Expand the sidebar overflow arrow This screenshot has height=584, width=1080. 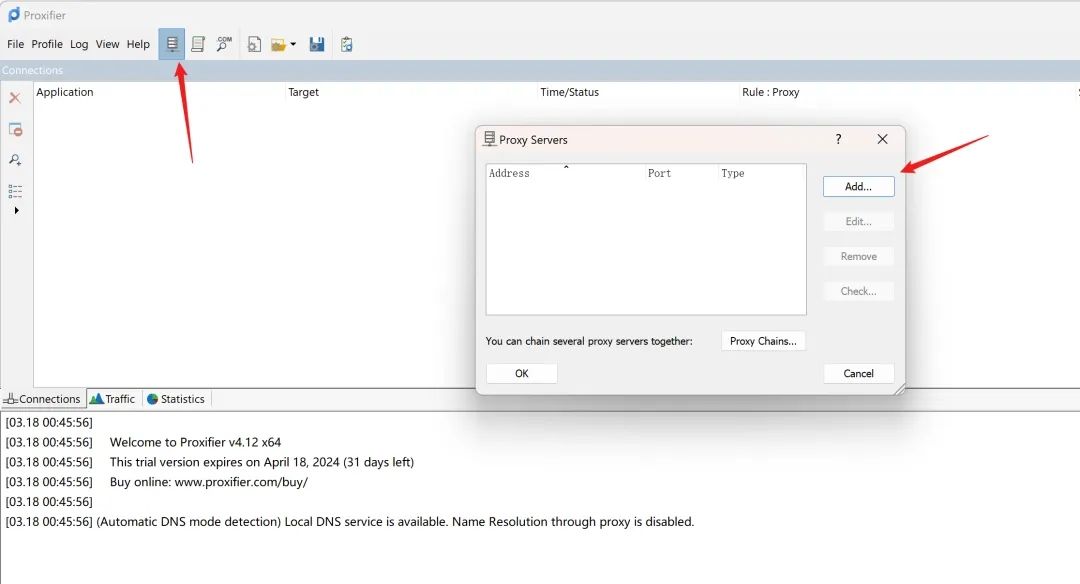coord(17,210)
